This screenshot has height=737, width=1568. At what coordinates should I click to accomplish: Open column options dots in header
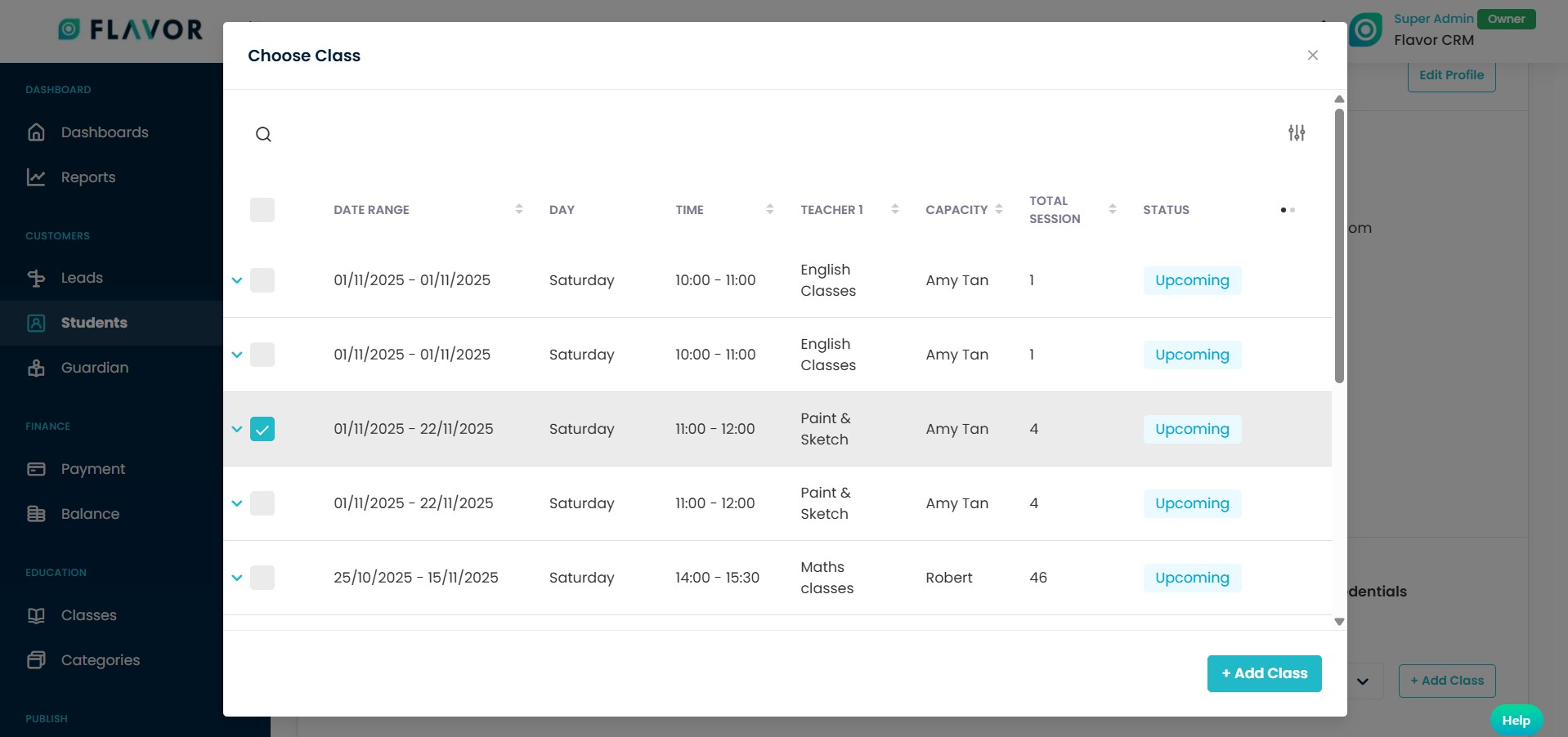(1288, 210)
